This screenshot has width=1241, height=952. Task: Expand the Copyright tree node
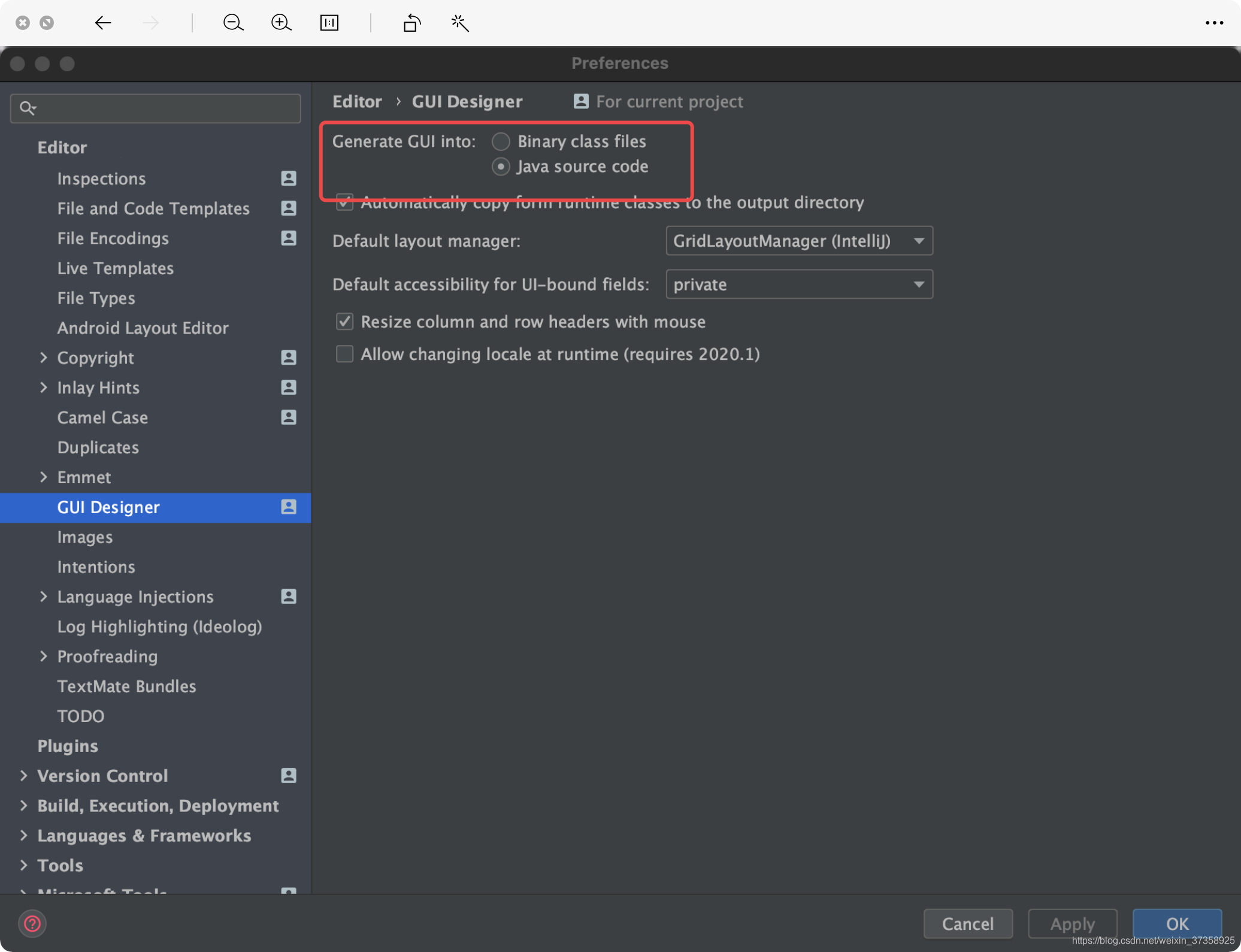pyautogui.click(x=43, y=357)
